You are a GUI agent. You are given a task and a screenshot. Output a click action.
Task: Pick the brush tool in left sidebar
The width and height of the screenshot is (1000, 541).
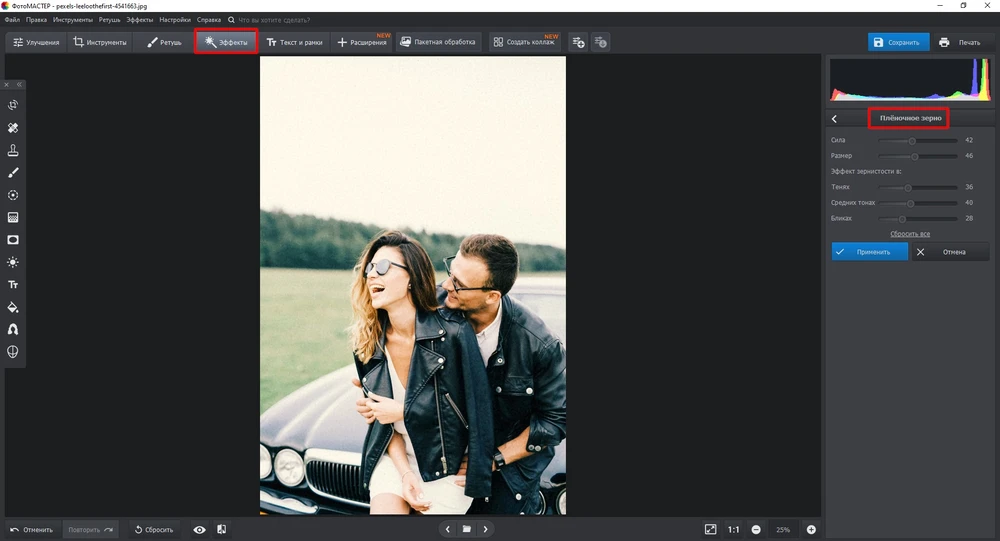[x=13, y=173]
